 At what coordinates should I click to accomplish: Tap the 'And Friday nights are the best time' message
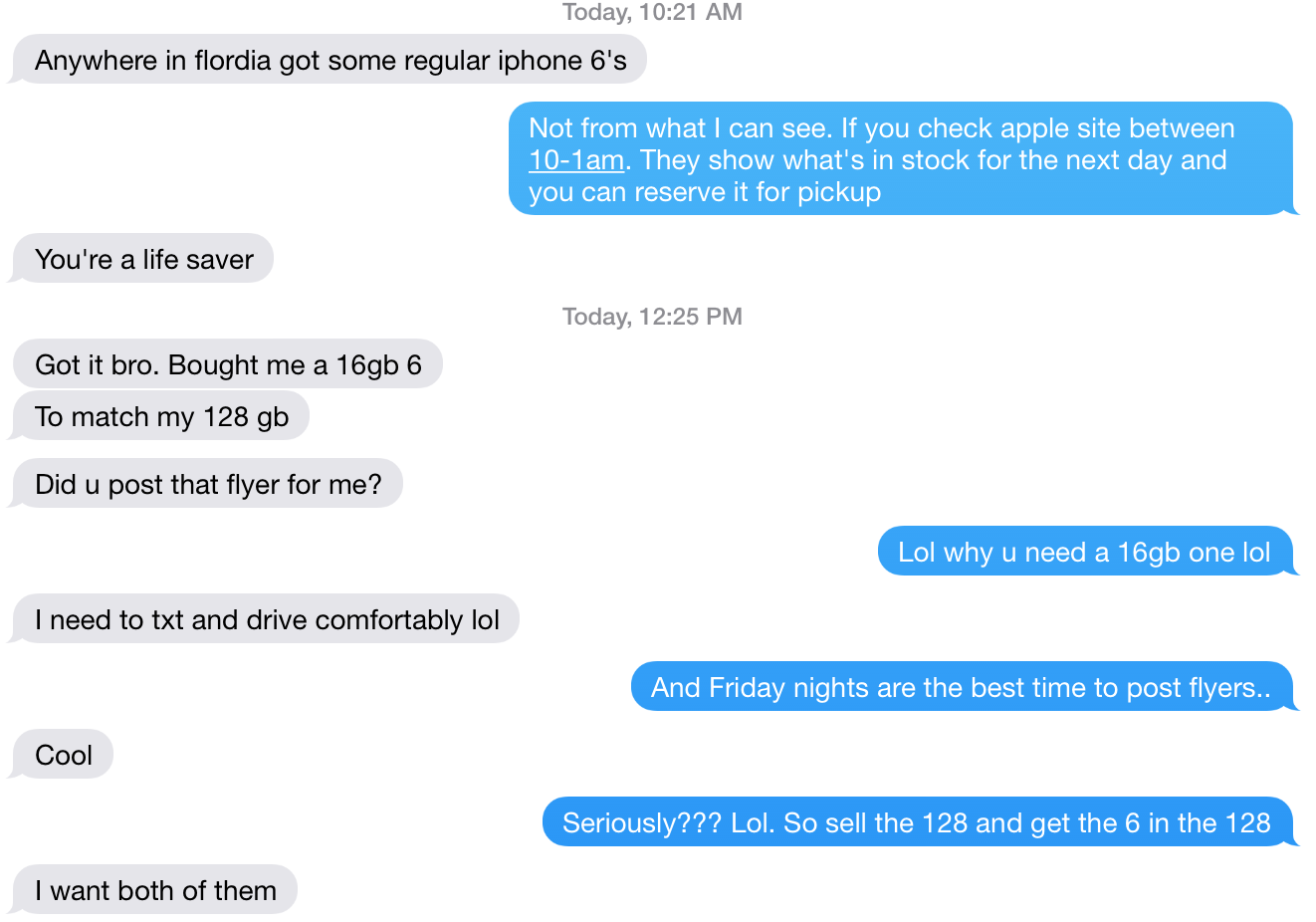pyautogui.click(x=964, y=687)
